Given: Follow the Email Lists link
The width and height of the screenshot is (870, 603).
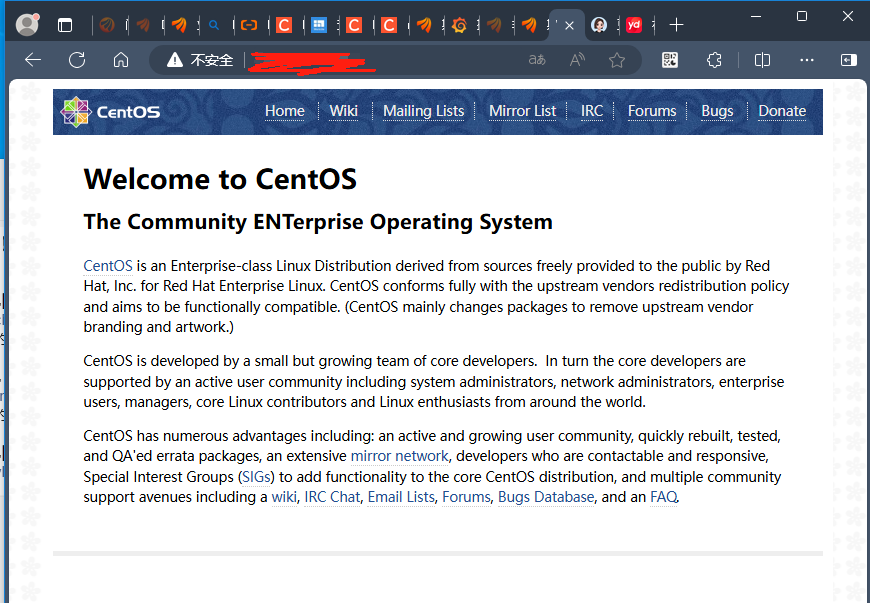Looking at the screenshot, I should (x=401, y=497).
